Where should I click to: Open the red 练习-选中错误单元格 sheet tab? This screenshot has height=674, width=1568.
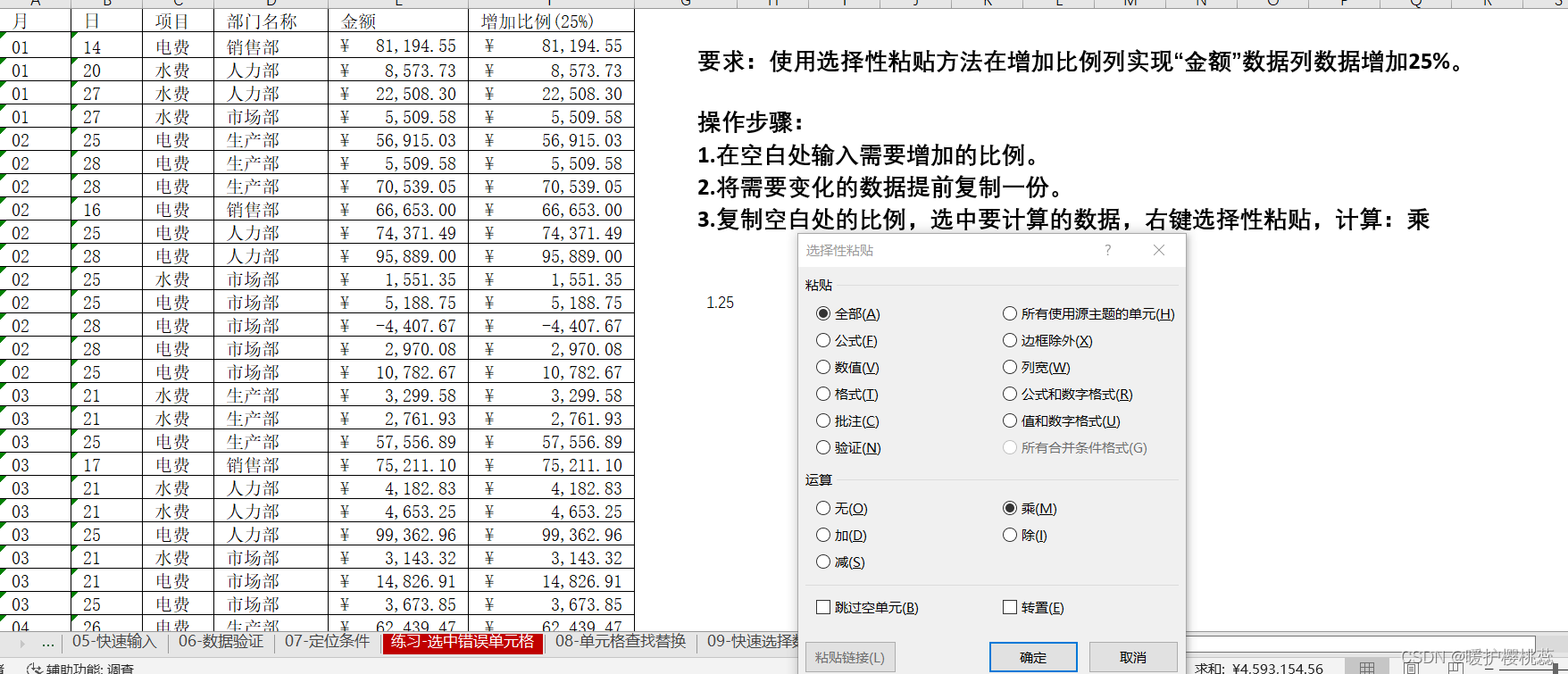[463, 642]
